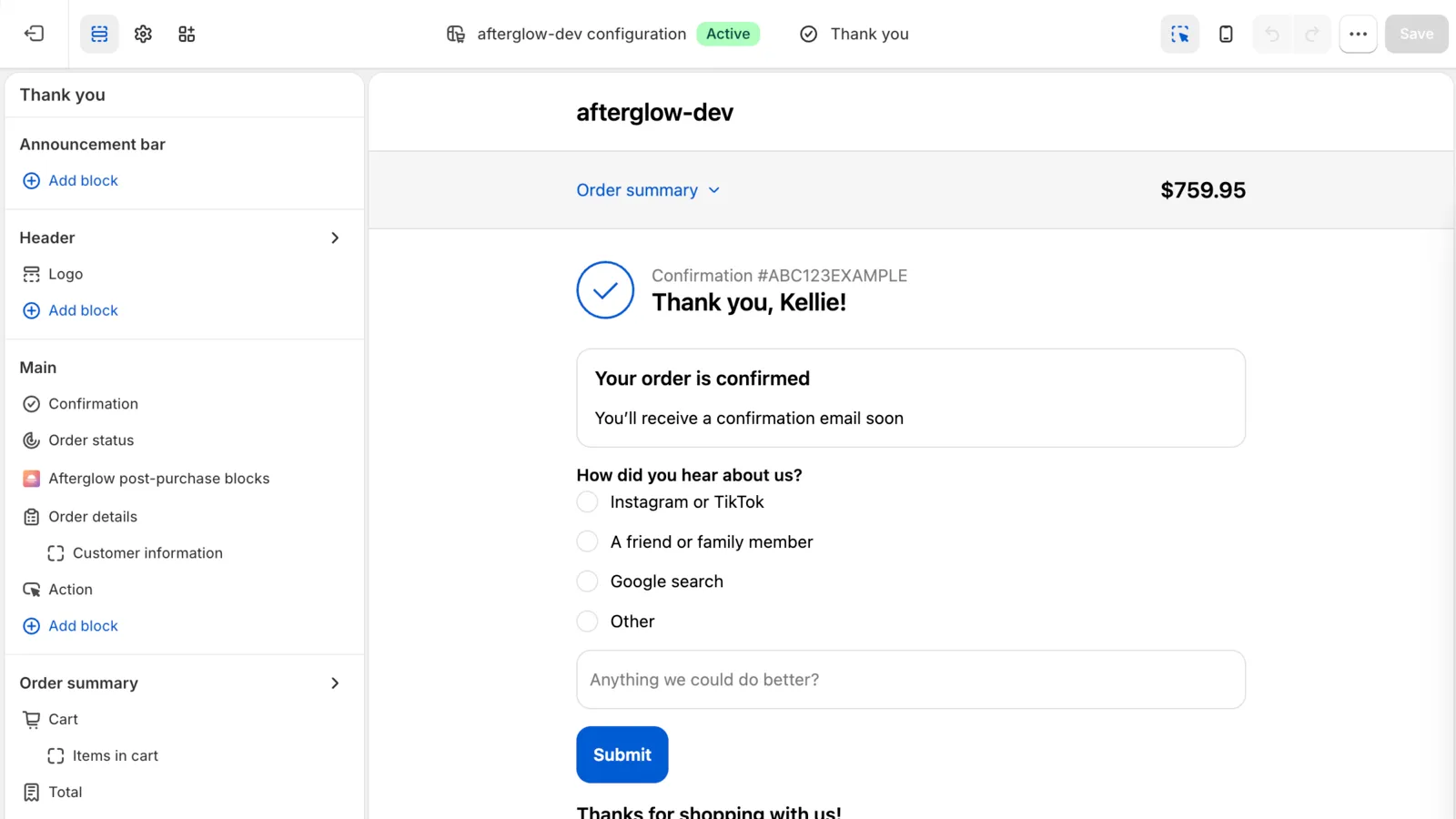Image resolution: width=1456 pixels, height=819 pixels.
Task: Exit the checkout editor via back icon
Action: click(35, 34)
